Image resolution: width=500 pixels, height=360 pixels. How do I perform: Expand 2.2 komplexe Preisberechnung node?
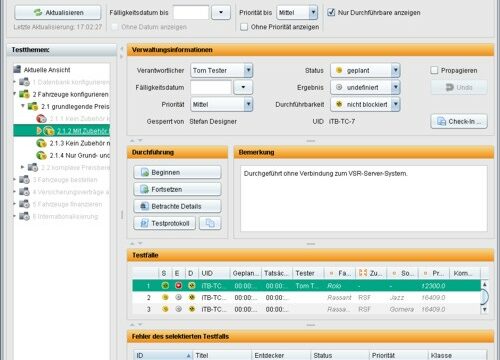23,167
